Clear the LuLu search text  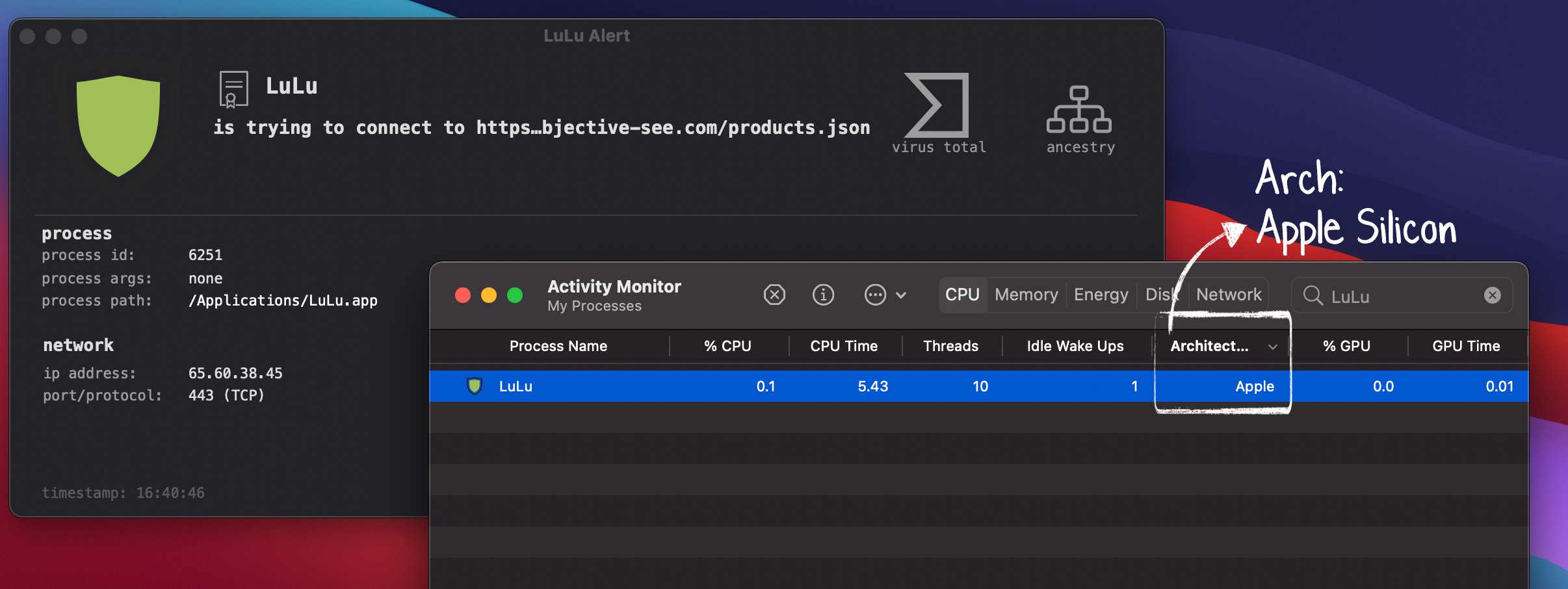pyautogui.click(x=1492, y=295)
